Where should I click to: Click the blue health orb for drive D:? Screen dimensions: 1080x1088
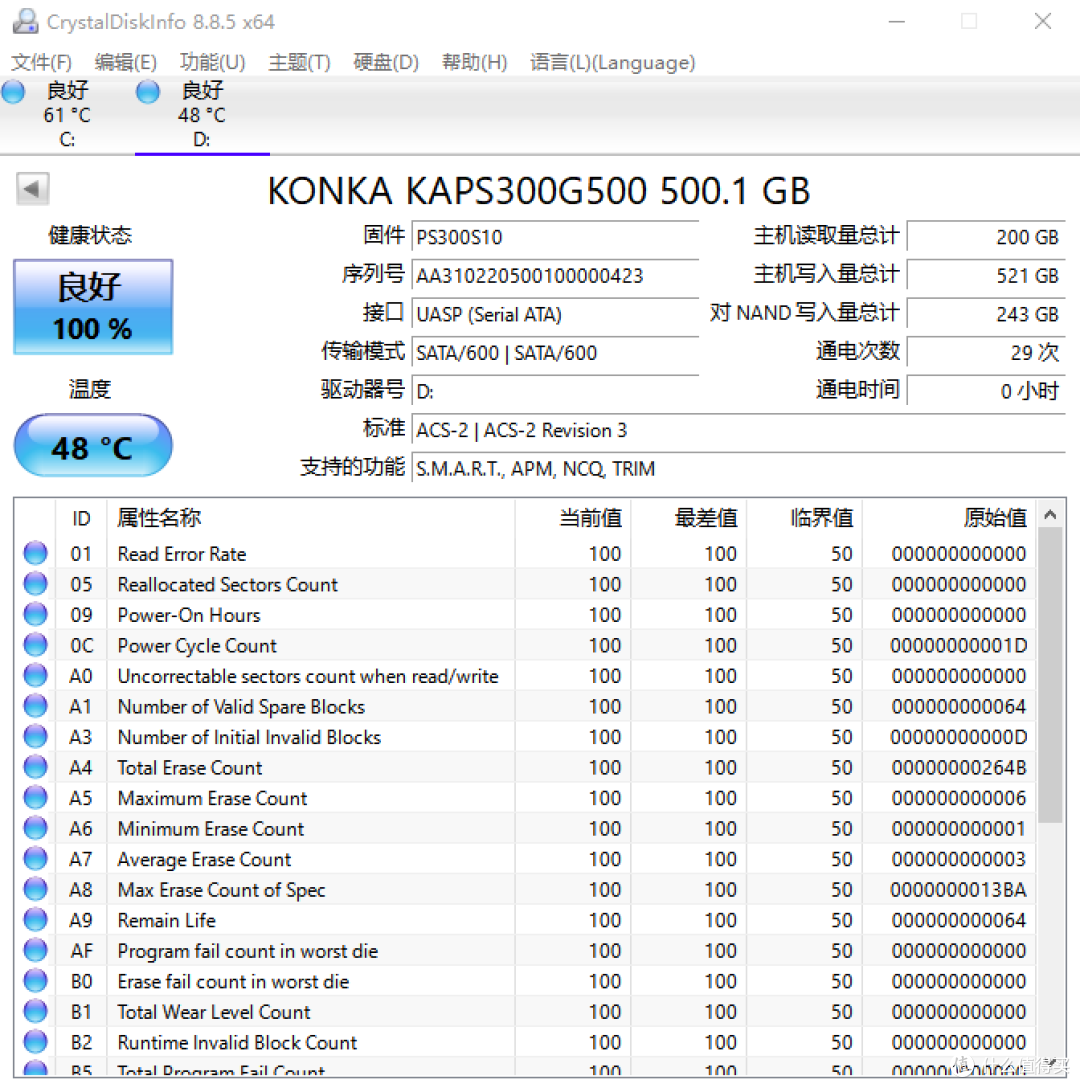(x=148, y=92)
